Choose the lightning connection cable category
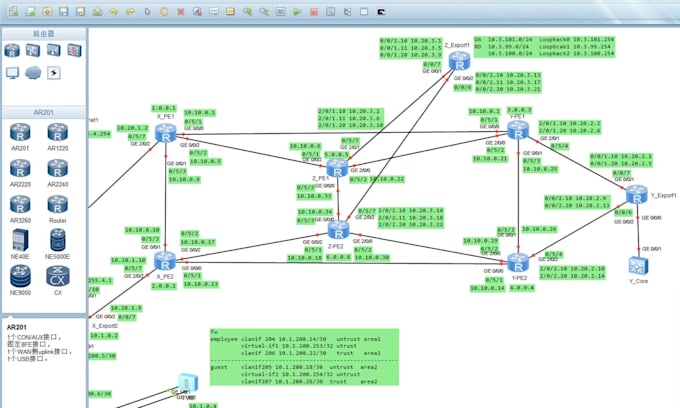The image size is (680, 408). pyautogui.click(x=54, y=72)
